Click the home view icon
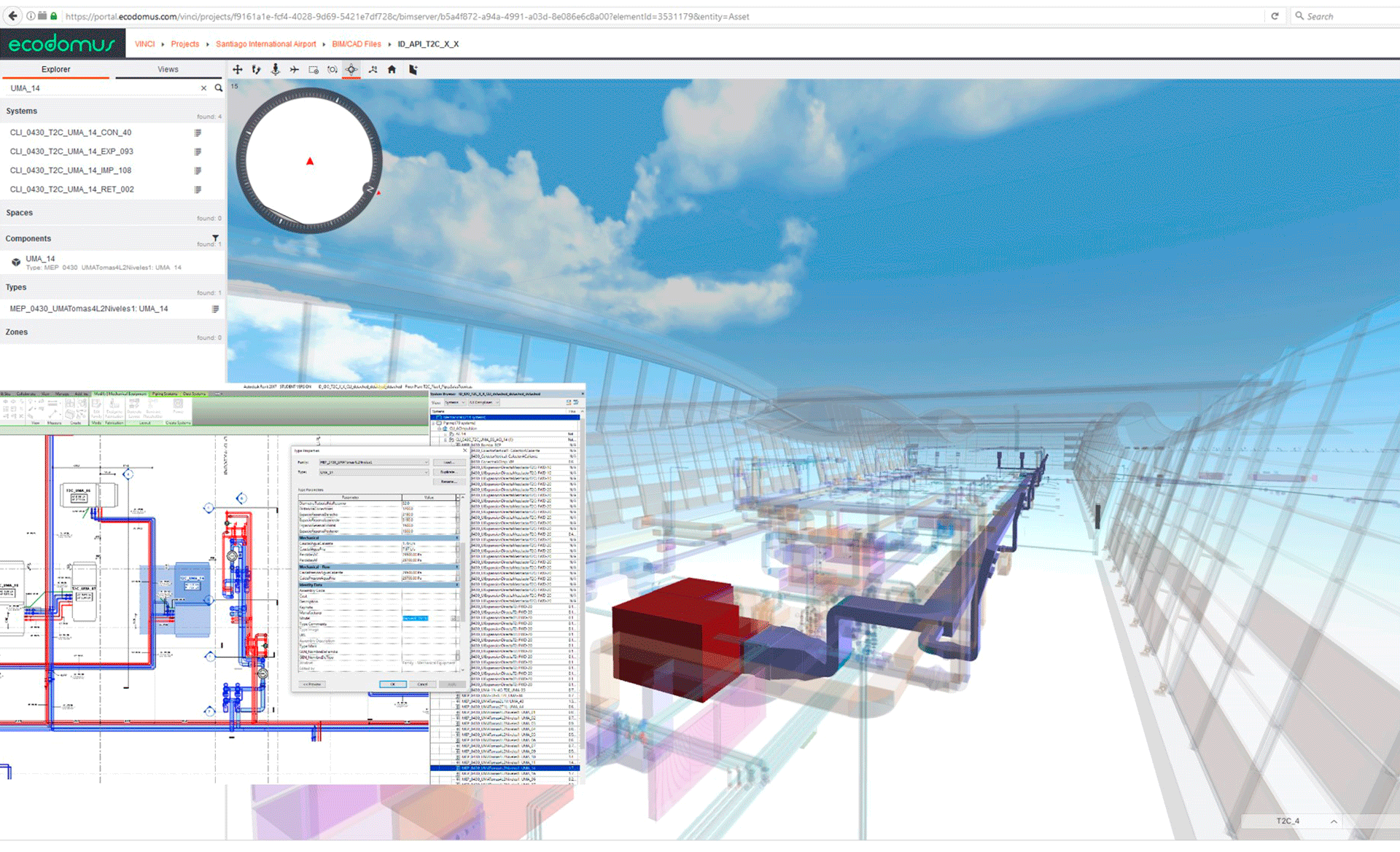 392,69
